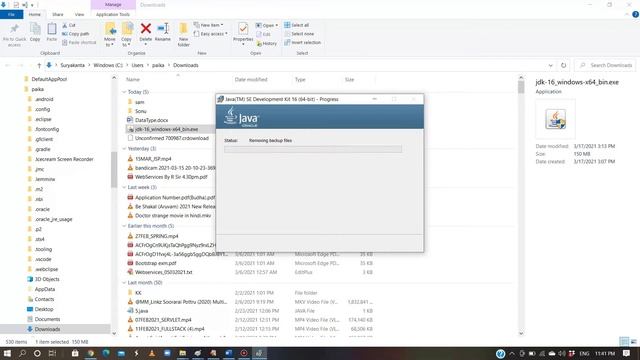Screen dimensions: 640x360
Task: Click History in the Open group
Action: point(267,43)
